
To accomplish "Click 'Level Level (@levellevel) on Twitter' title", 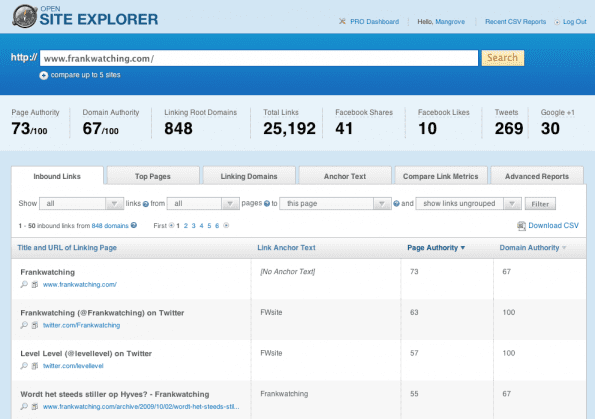I will coord(86,353).
